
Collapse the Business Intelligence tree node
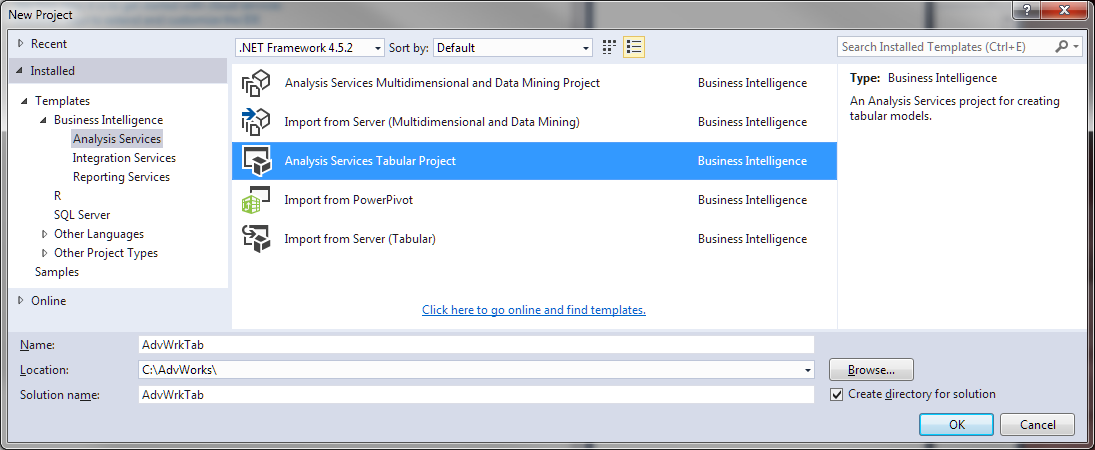tap(44, 120)
